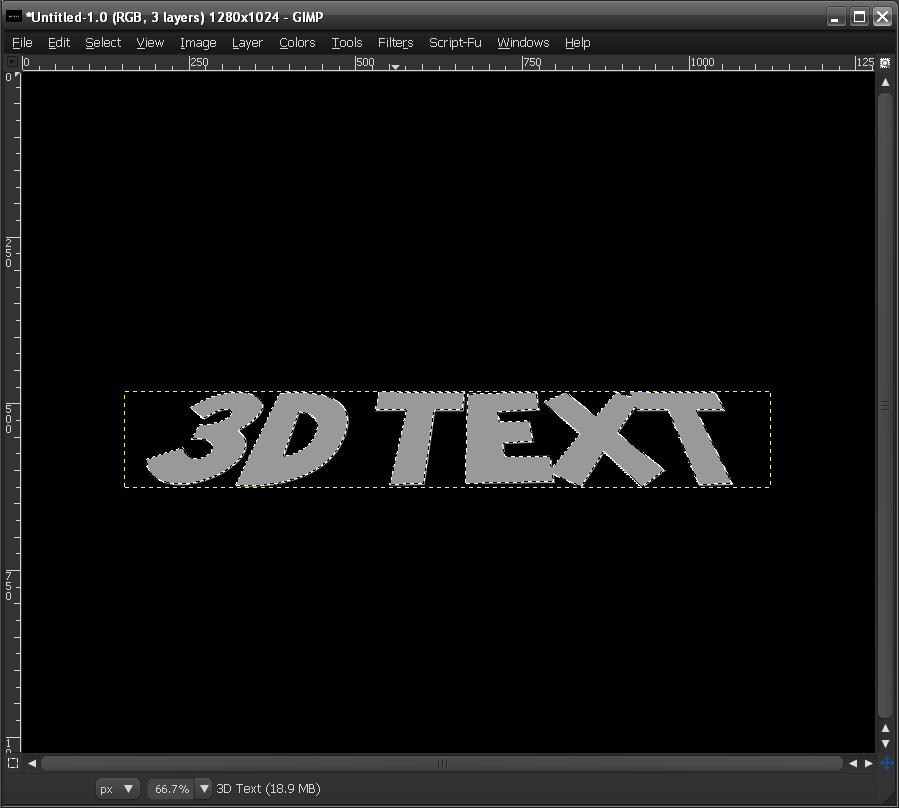This screenshot has width=899, height=808.
Task: Open the File menu
Action: pyautogui.click(x=21, y=42)
